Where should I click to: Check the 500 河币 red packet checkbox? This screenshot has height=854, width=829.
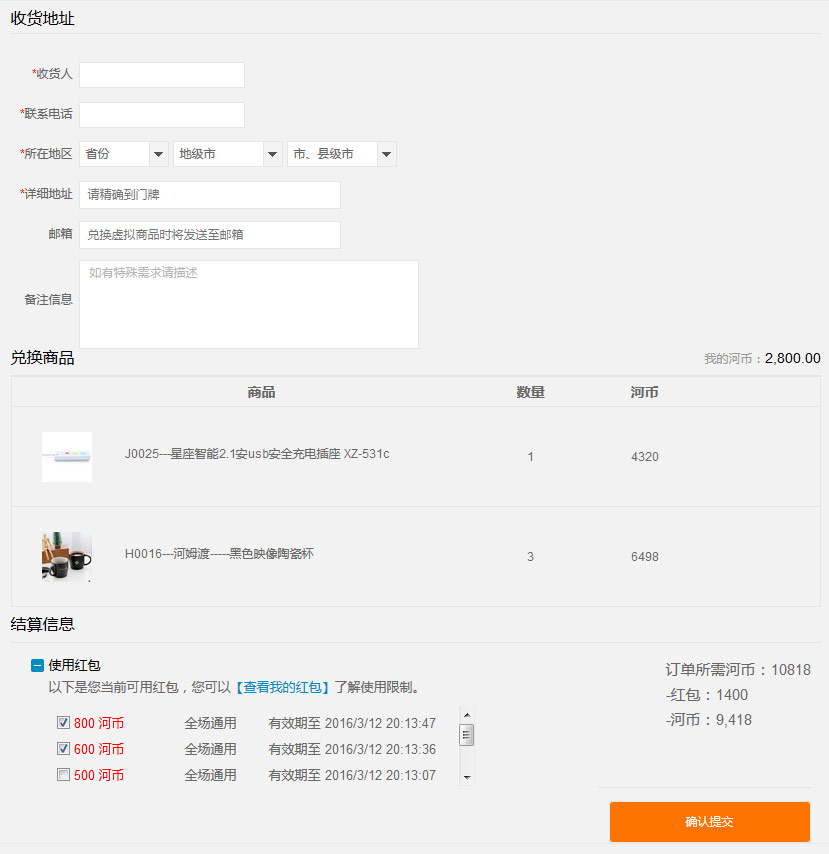coord(63,774)
